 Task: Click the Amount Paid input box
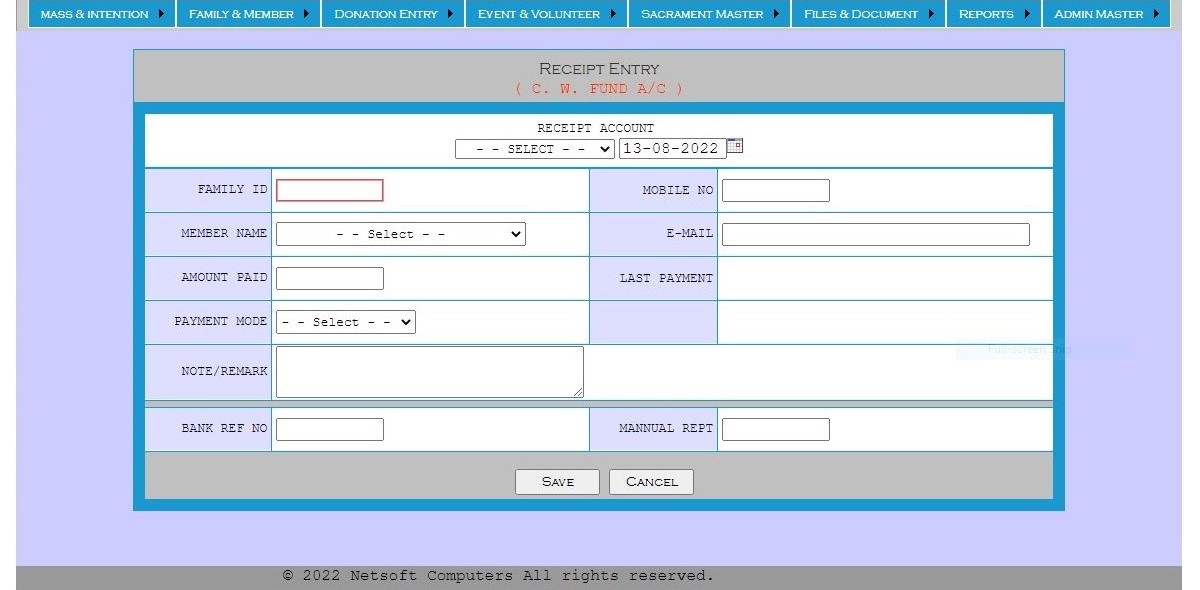click(329, 278)
